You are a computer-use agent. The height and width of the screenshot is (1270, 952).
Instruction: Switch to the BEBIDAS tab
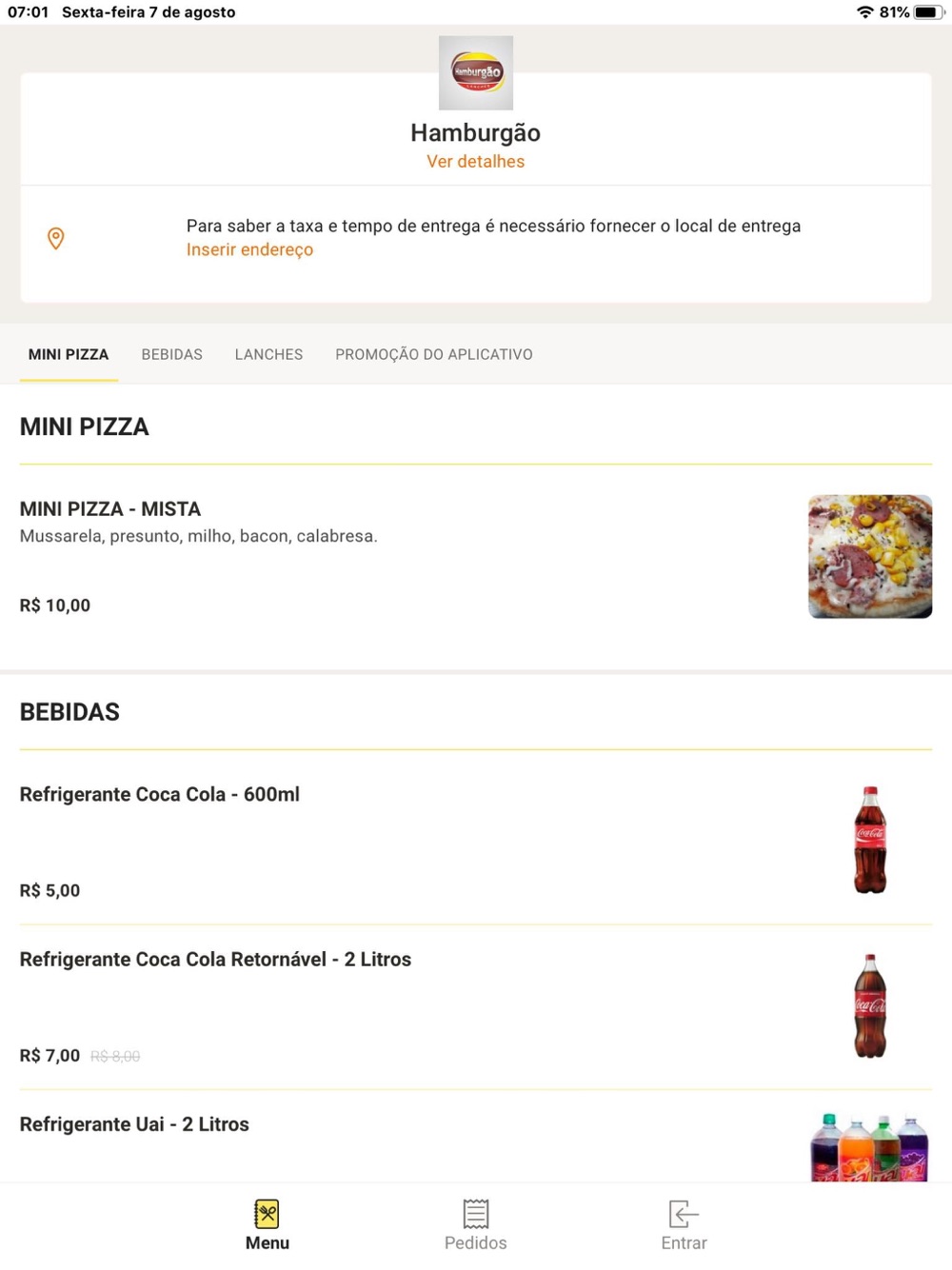172,354
